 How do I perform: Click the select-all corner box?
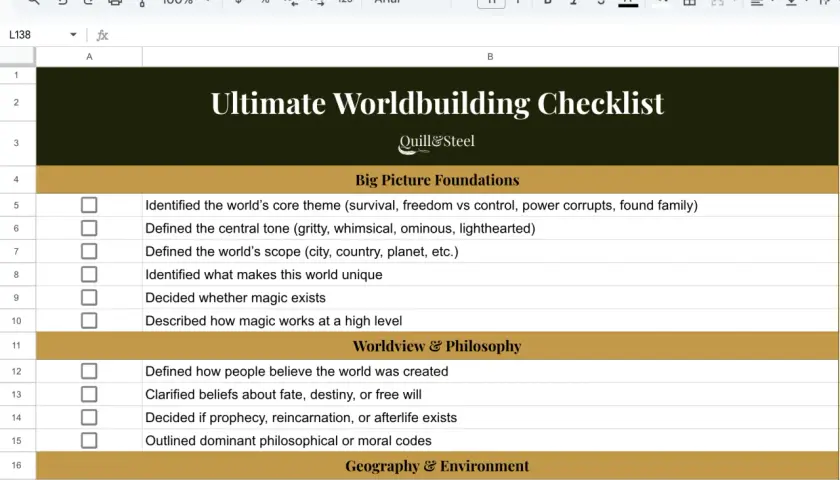[17, 57]
